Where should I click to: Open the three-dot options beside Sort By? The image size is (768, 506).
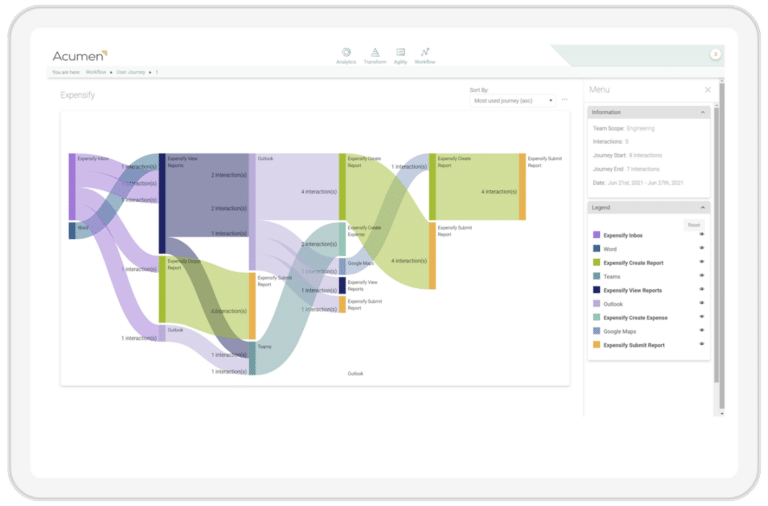565,100
